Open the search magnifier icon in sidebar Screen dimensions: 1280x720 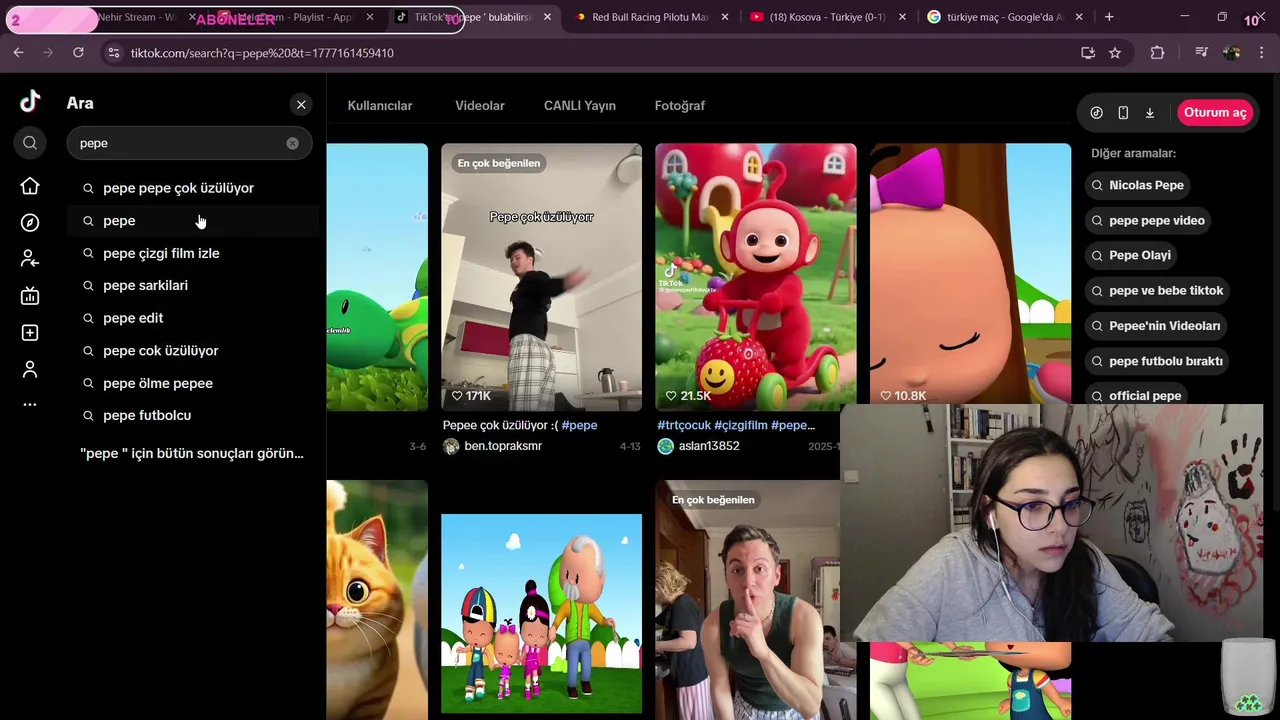30,143
